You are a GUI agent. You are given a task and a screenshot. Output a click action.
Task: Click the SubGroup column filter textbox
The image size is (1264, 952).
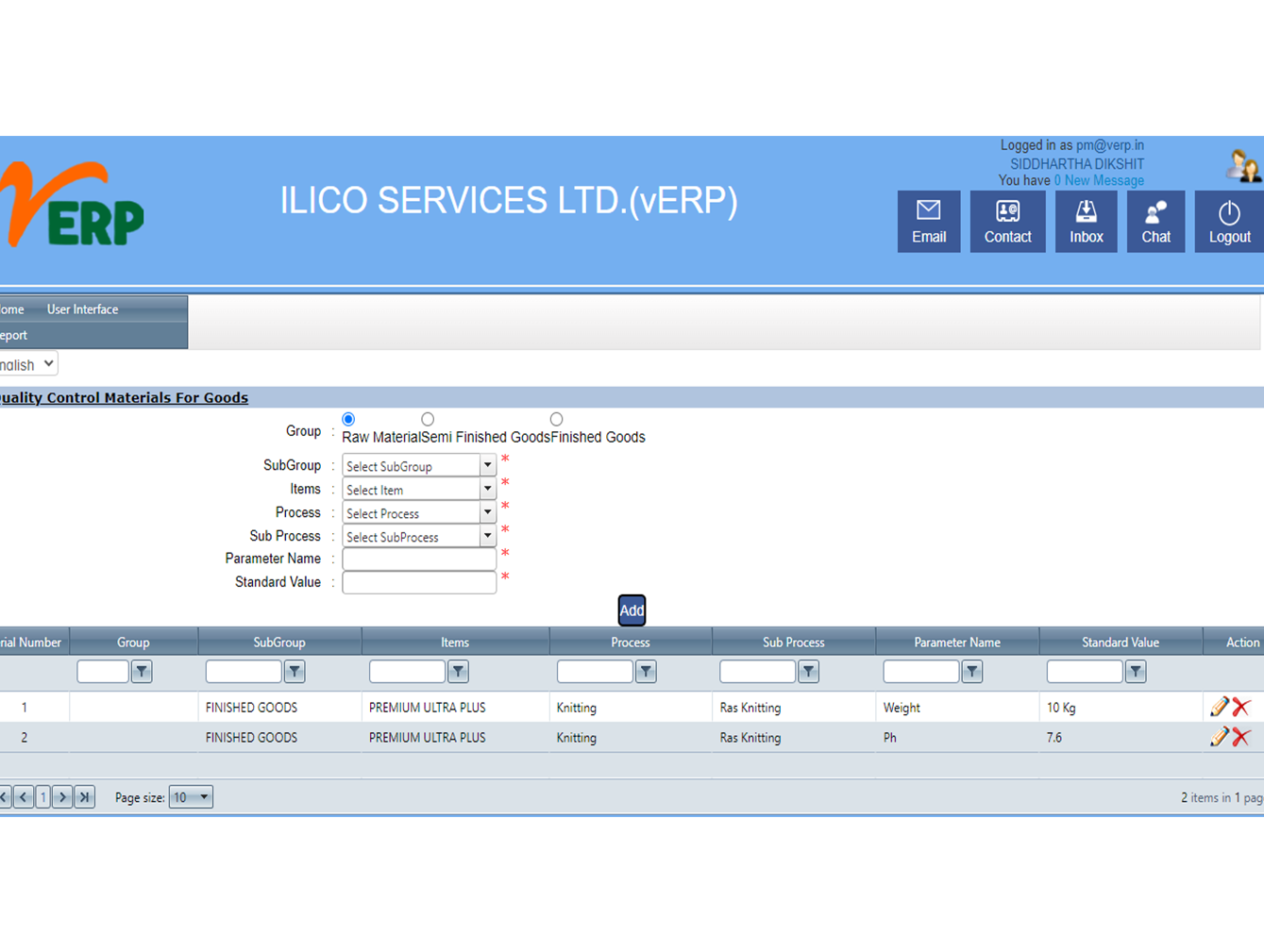coord(244,672)
